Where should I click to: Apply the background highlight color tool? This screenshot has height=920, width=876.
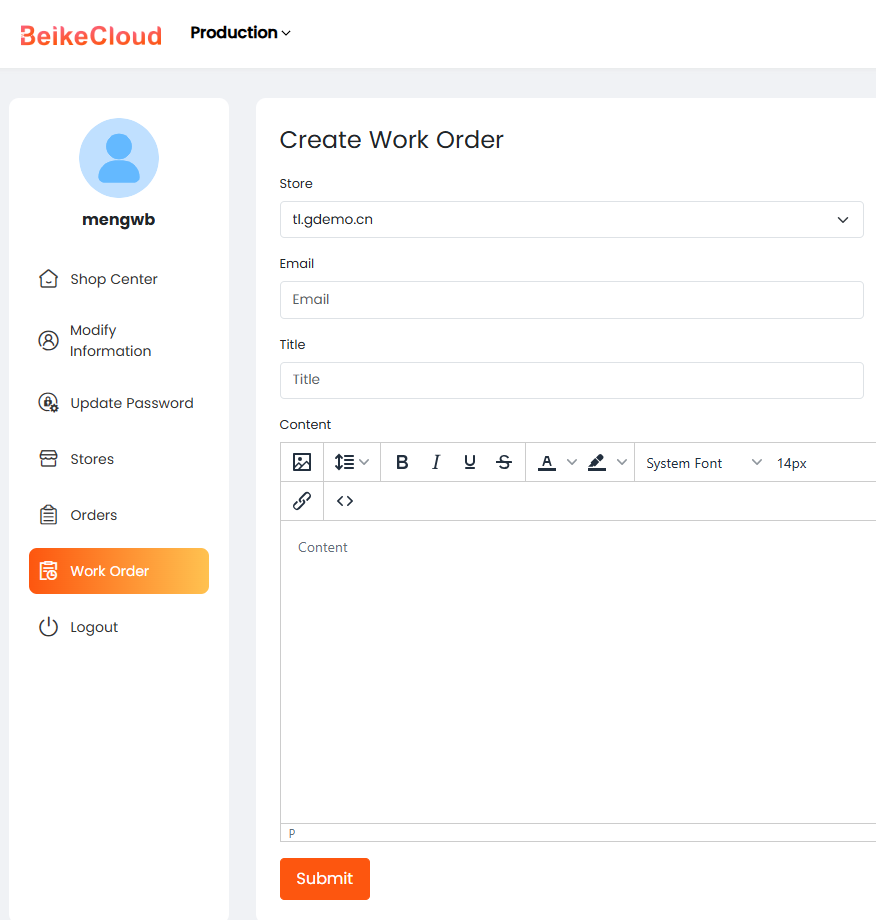(597, 462)
